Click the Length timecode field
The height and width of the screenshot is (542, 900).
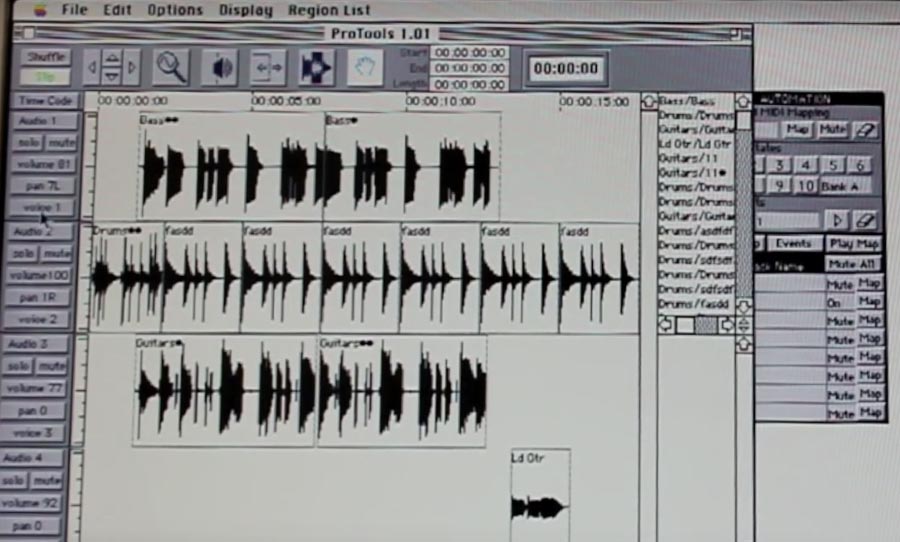(x=470, y=84)
